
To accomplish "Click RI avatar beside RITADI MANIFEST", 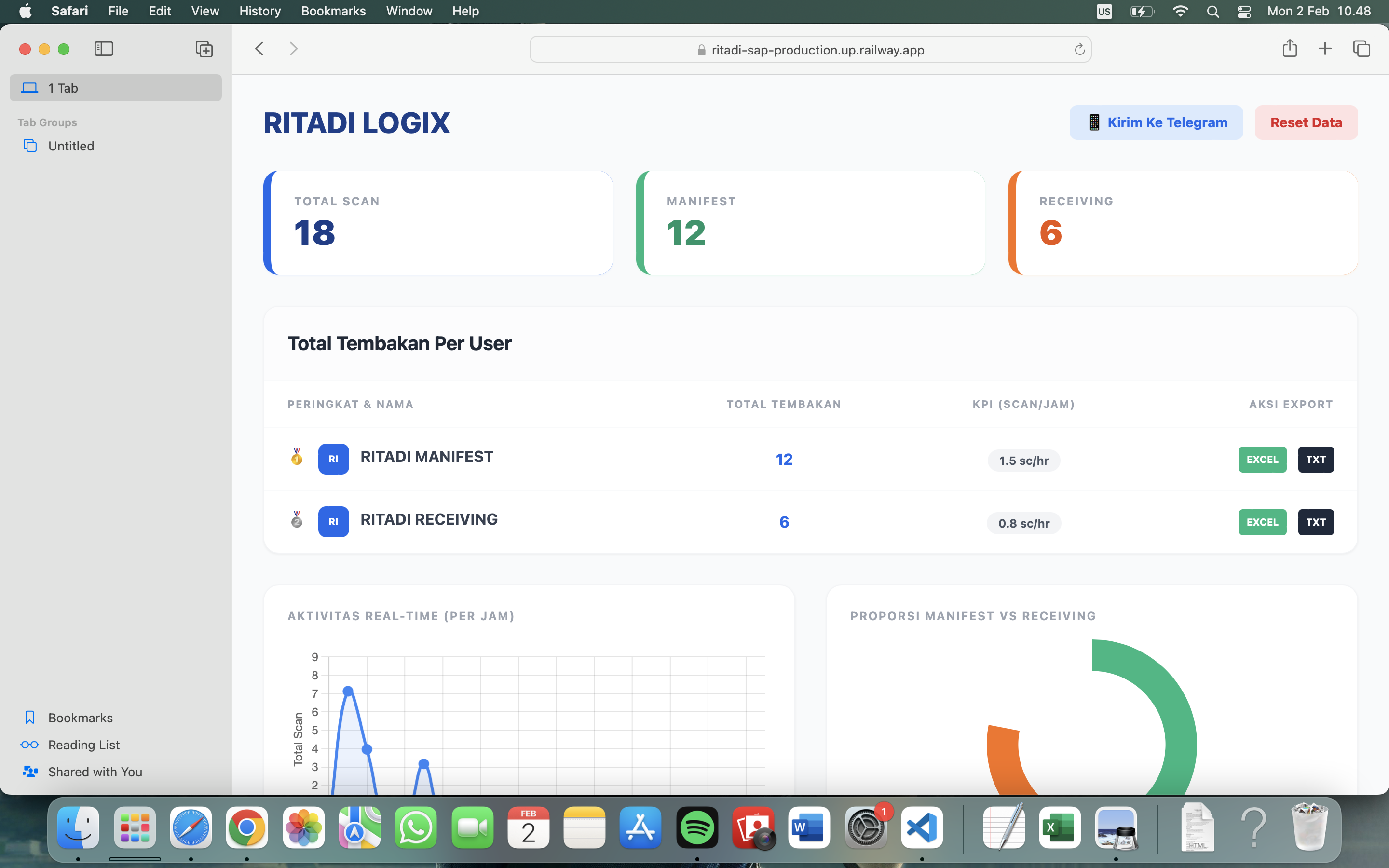I will coord(333,459).
